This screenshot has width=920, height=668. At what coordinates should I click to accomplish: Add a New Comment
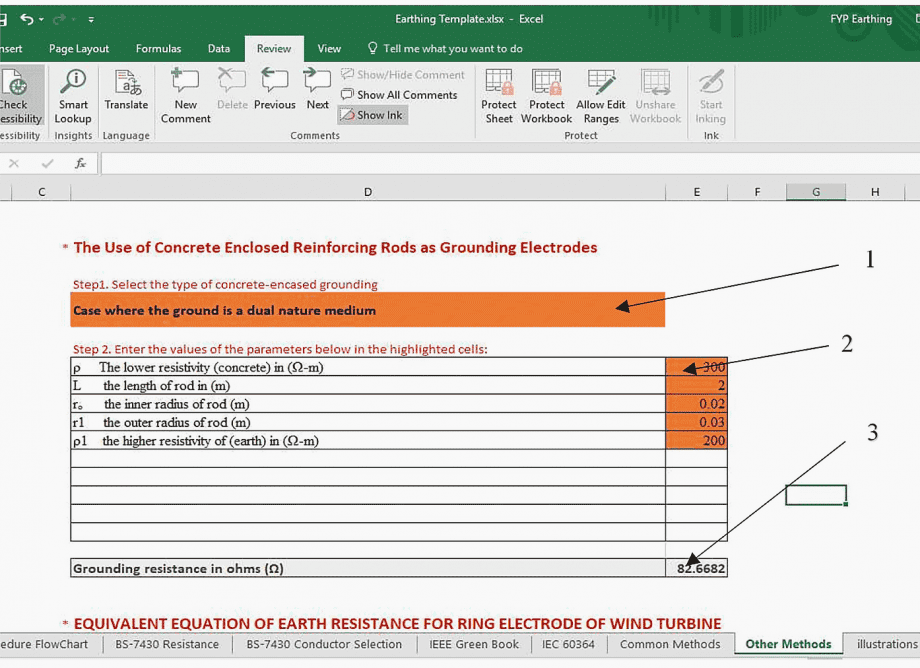(185, 97)
